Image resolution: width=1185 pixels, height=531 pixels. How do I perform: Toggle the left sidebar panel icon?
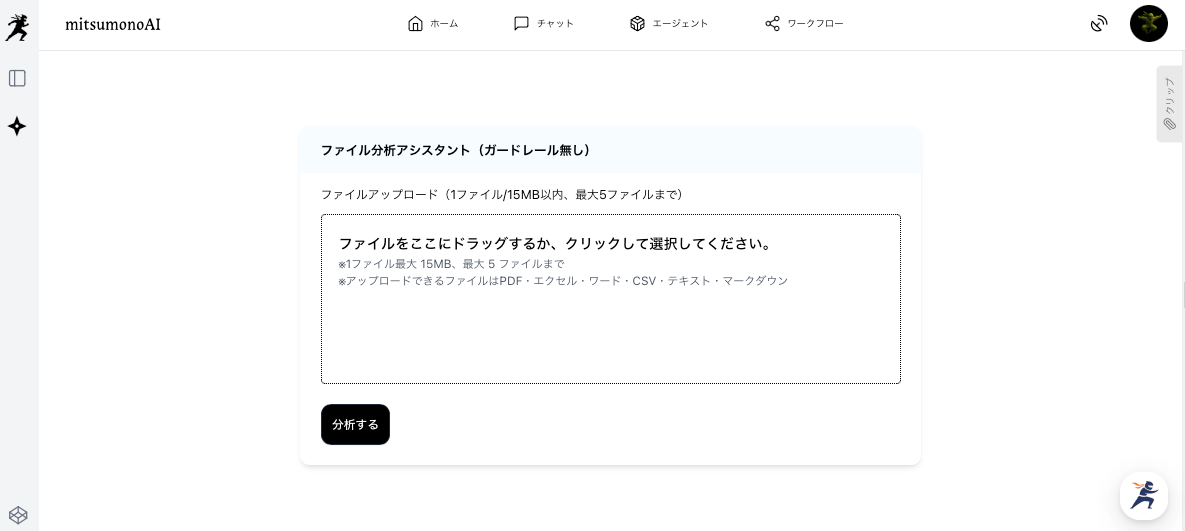coord(17,78)
